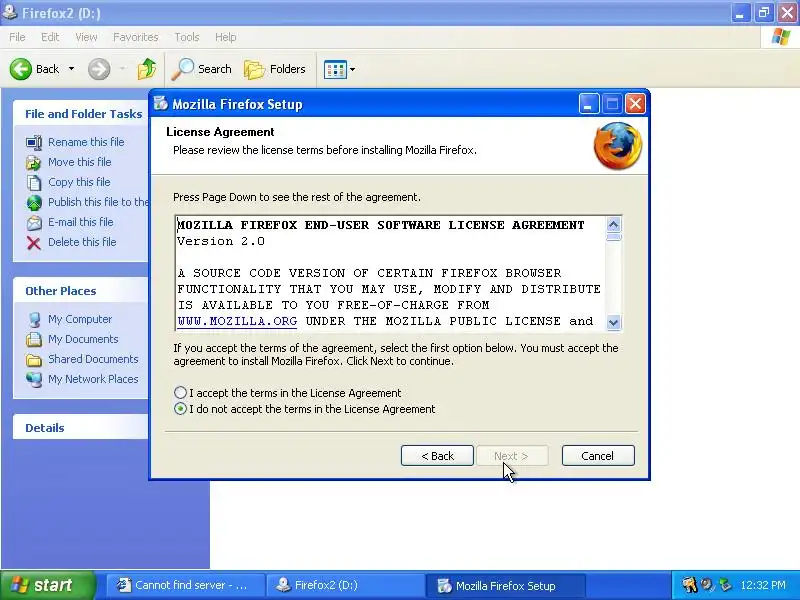Click the Move this file icon
This screenshot has height=600, width=800.
(x=34, y=162)
